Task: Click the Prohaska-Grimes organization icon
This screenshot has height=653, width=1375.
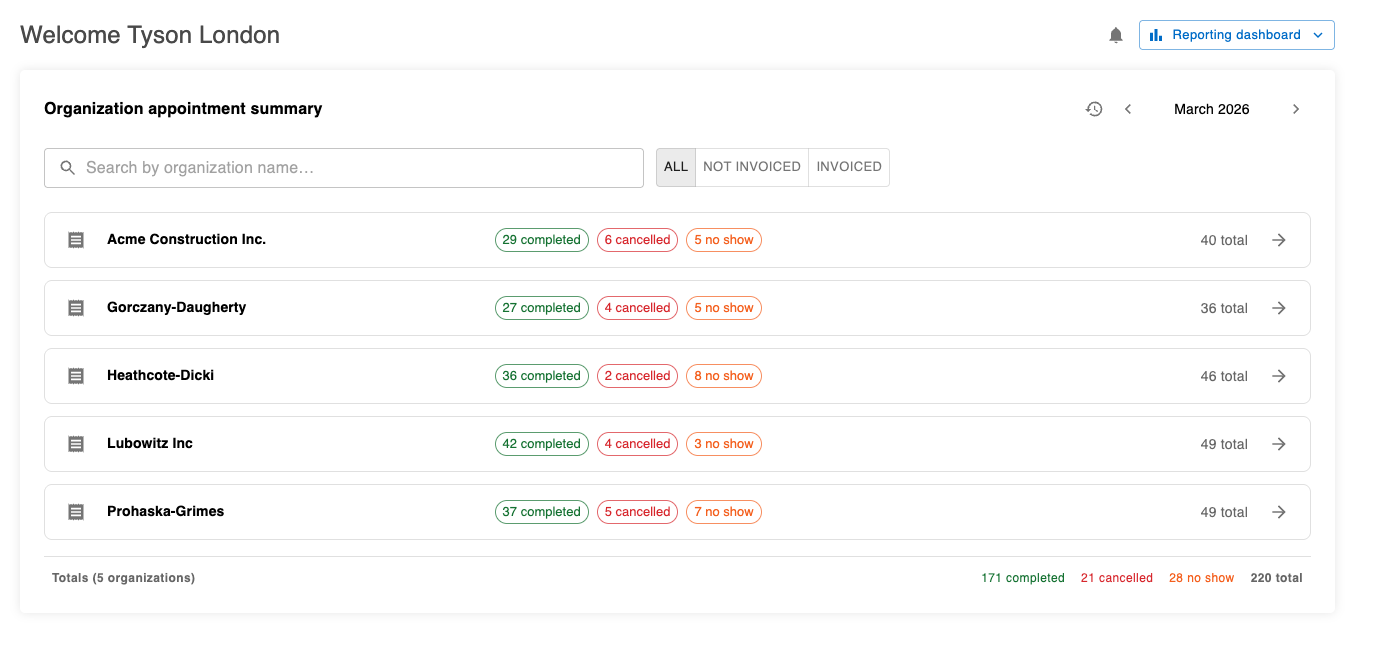Action: [76, 512]
